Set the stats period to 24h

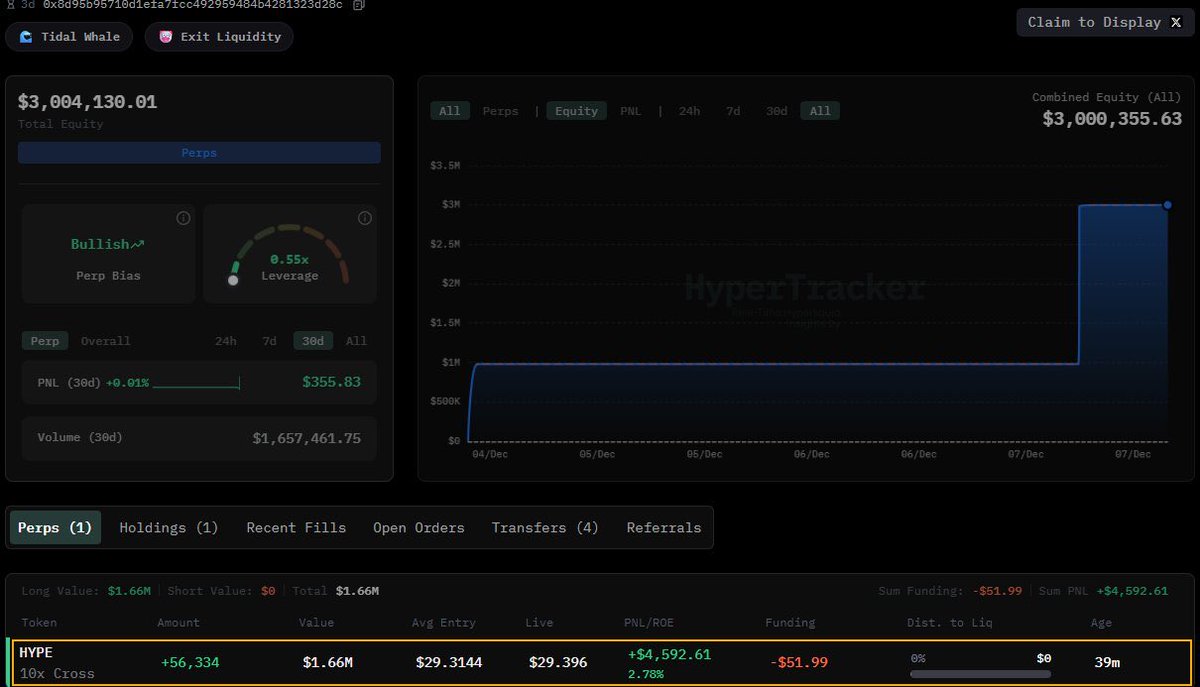tap(226, 341)
